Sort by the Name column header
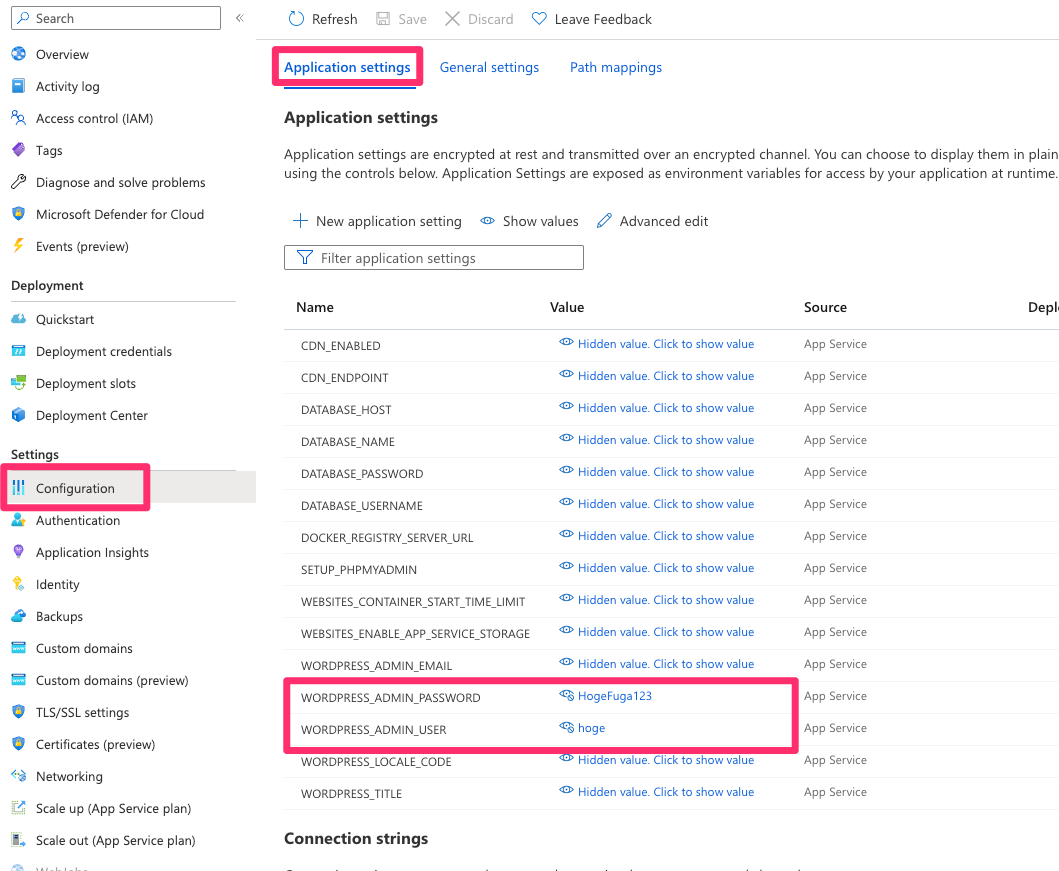Viewport: 1059px width, 871px height. tap(315, 307)
